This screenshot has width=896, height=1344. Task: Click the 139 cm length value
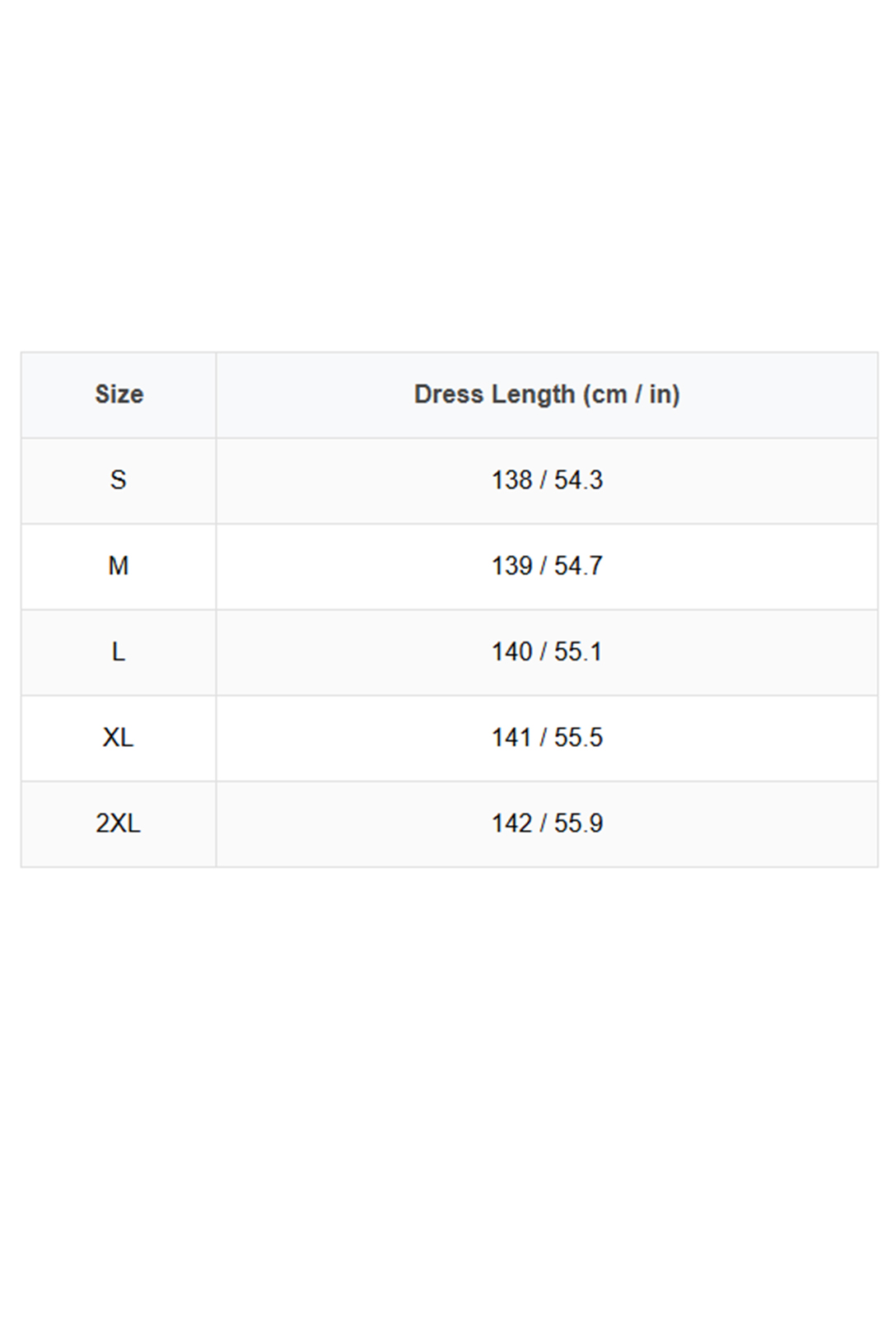(511, 566)
